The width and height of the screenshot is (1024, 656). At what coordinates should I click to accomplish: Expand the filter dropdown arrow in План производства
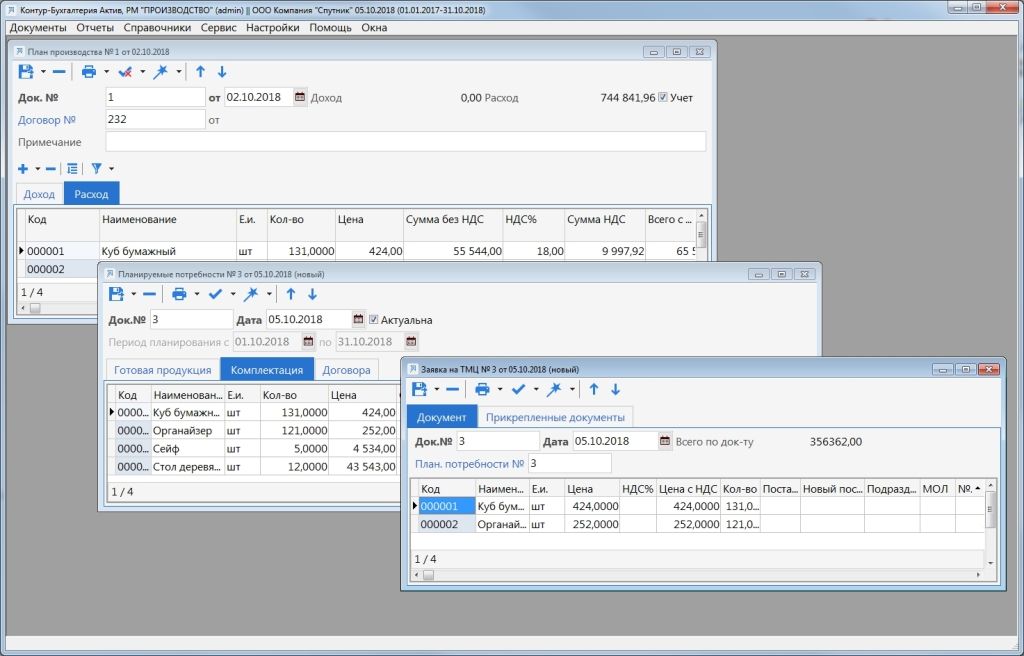click(111, 169)
